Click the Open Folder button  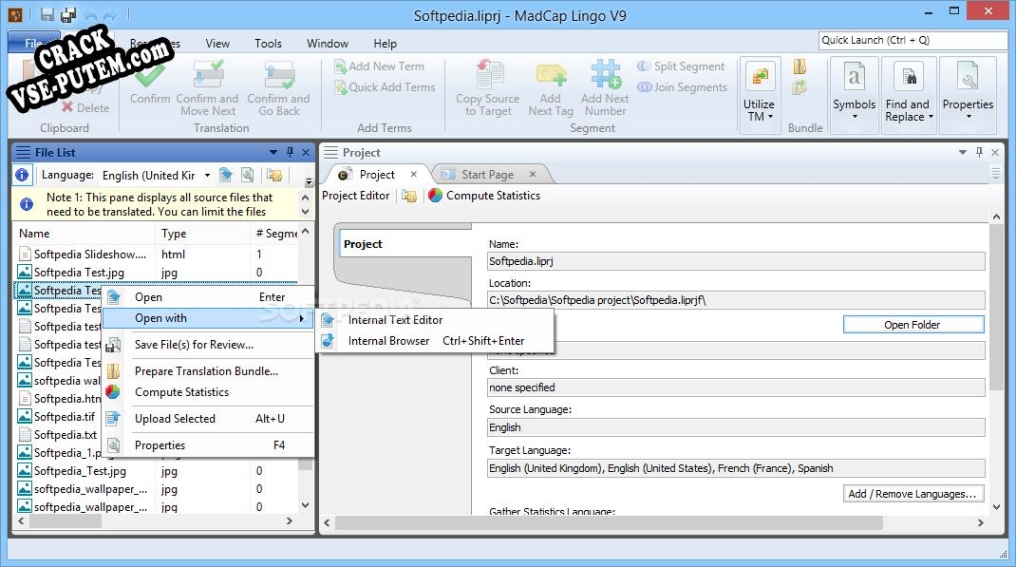pyautogui.click(x=912, y=325)
